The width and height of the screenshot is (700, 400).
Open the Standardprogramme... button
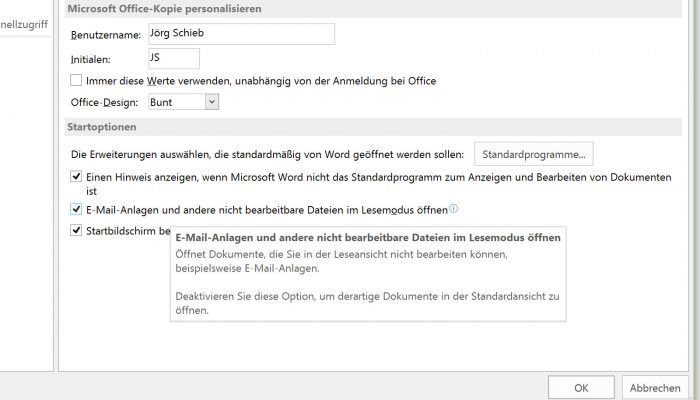coord(533,154)
